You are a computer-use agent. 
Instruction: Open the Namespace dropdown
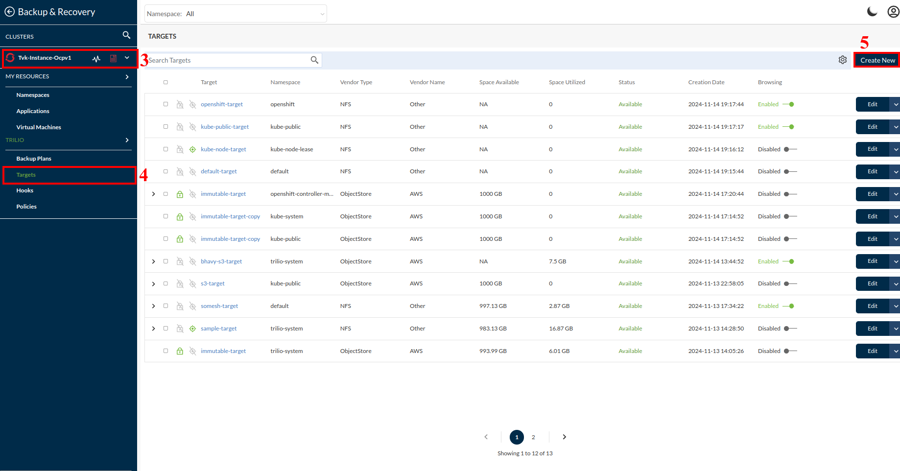[x=236, y=14]
